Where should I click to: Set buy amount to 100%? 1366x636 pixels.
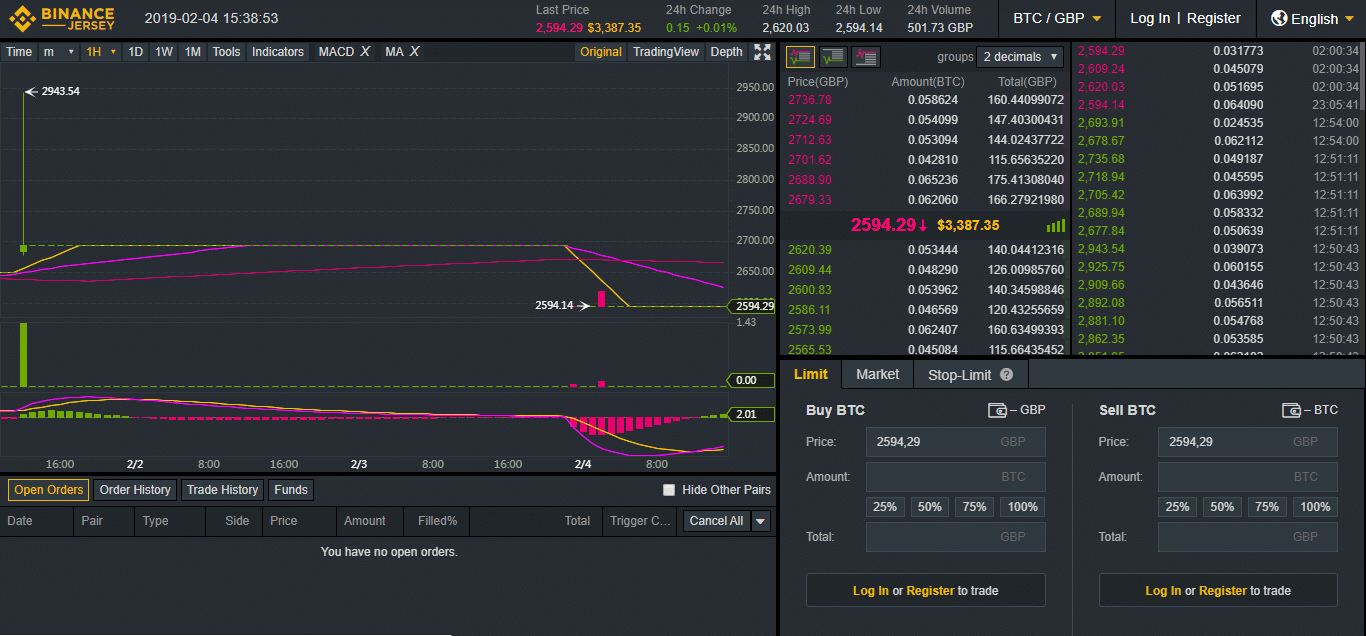(x=1022, y=507)
